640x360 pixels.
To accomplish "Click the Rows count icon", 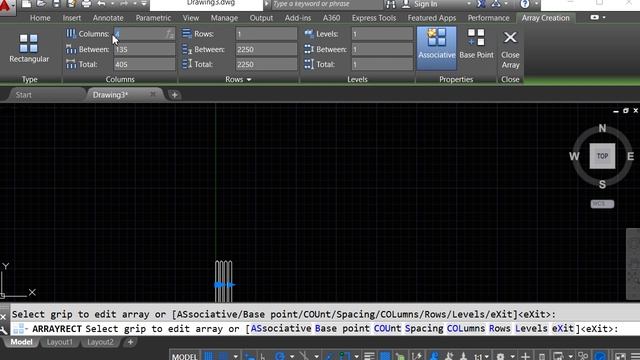I will tap(187, 33).
